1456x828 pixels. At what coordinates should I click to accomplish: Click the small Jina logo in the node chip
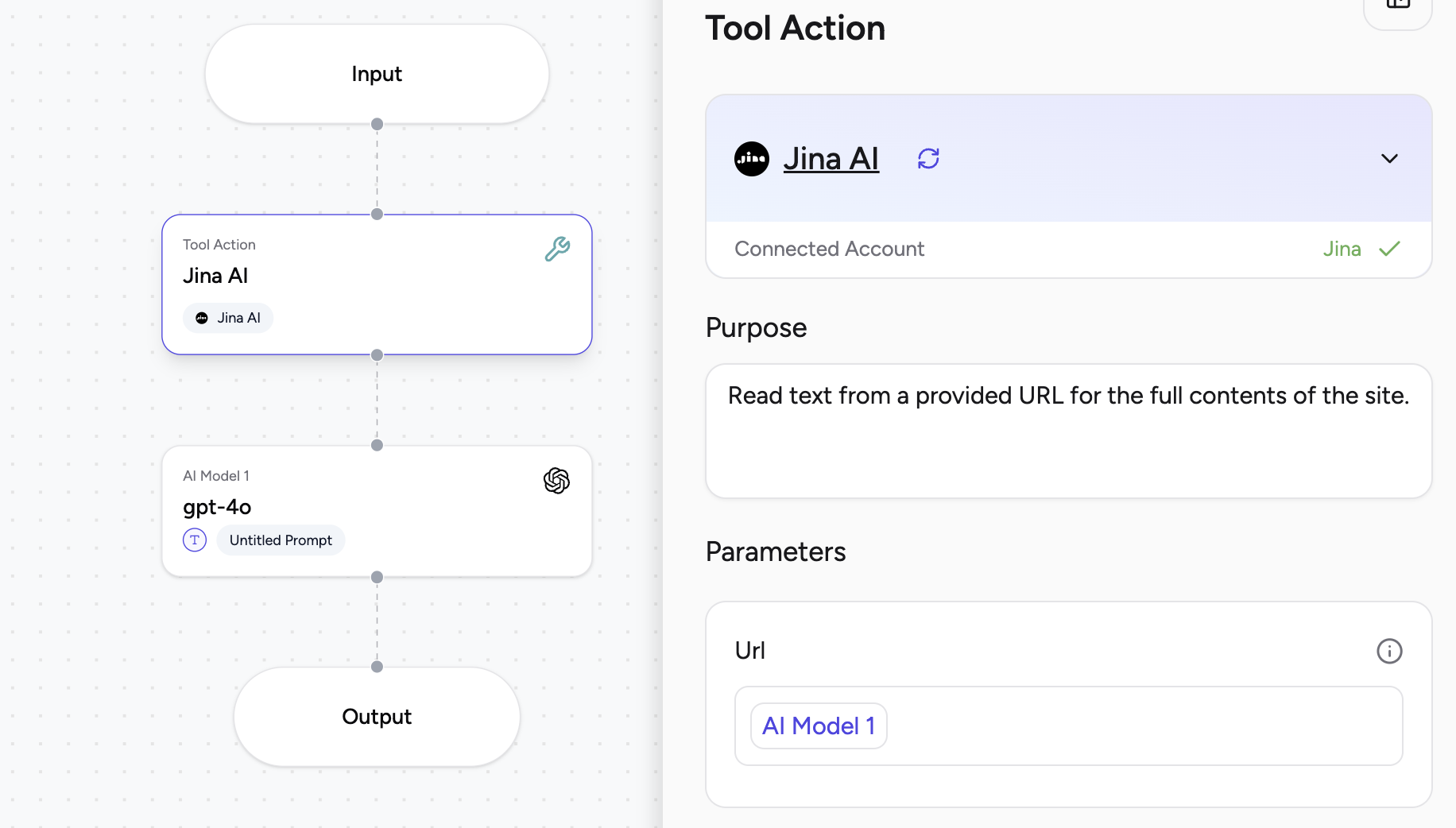(202, 318)
